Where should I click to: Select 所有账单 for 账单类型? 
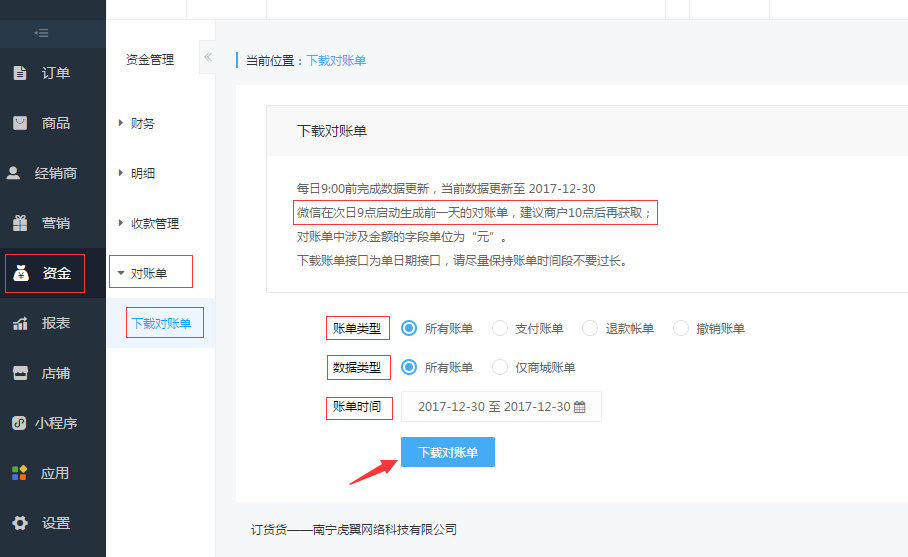pyautogui.click(x=409, y=328)
